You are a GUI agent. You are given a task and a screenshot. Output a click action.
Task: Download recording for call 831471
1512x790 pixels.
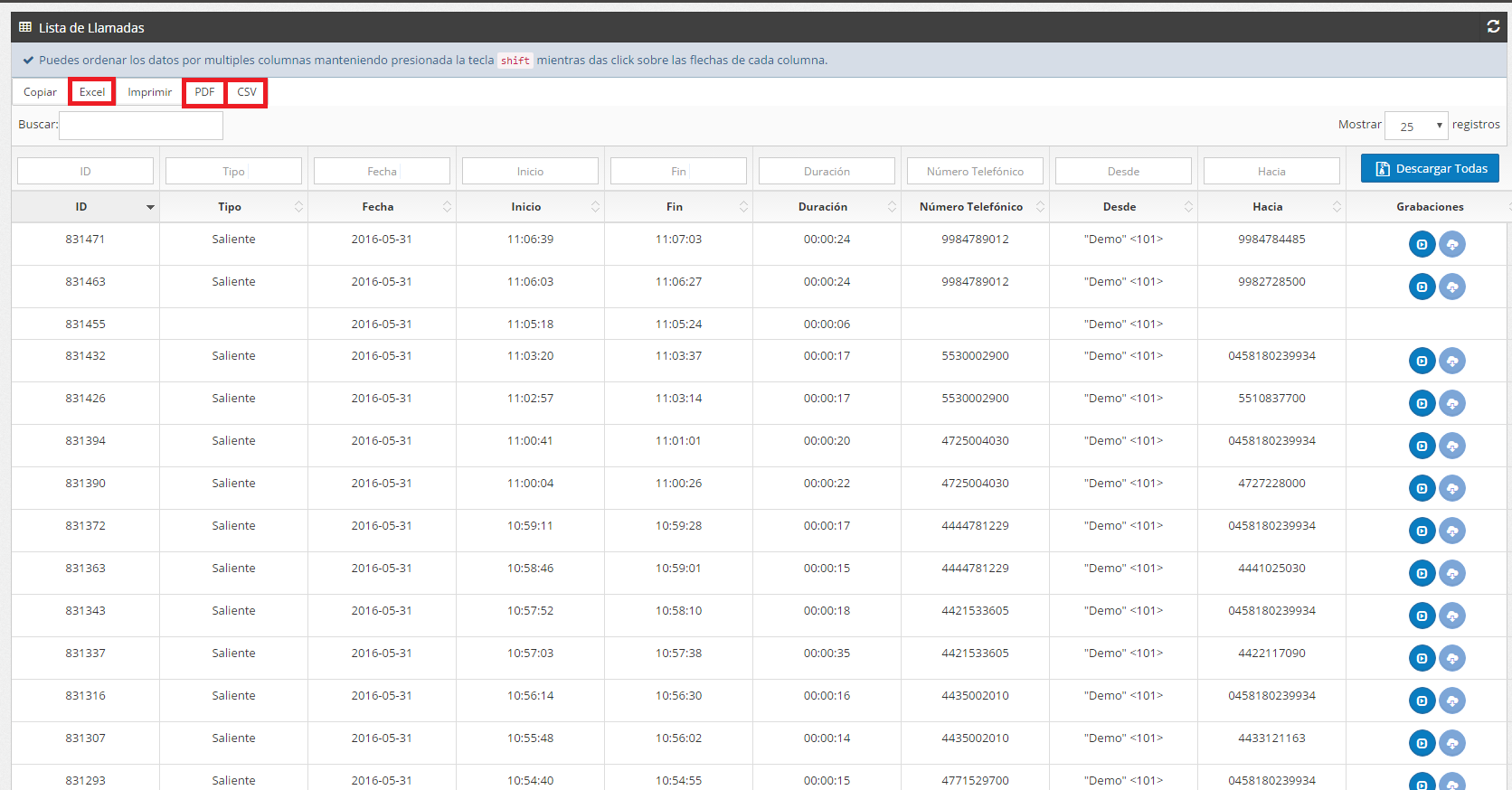coord(1452,244)
